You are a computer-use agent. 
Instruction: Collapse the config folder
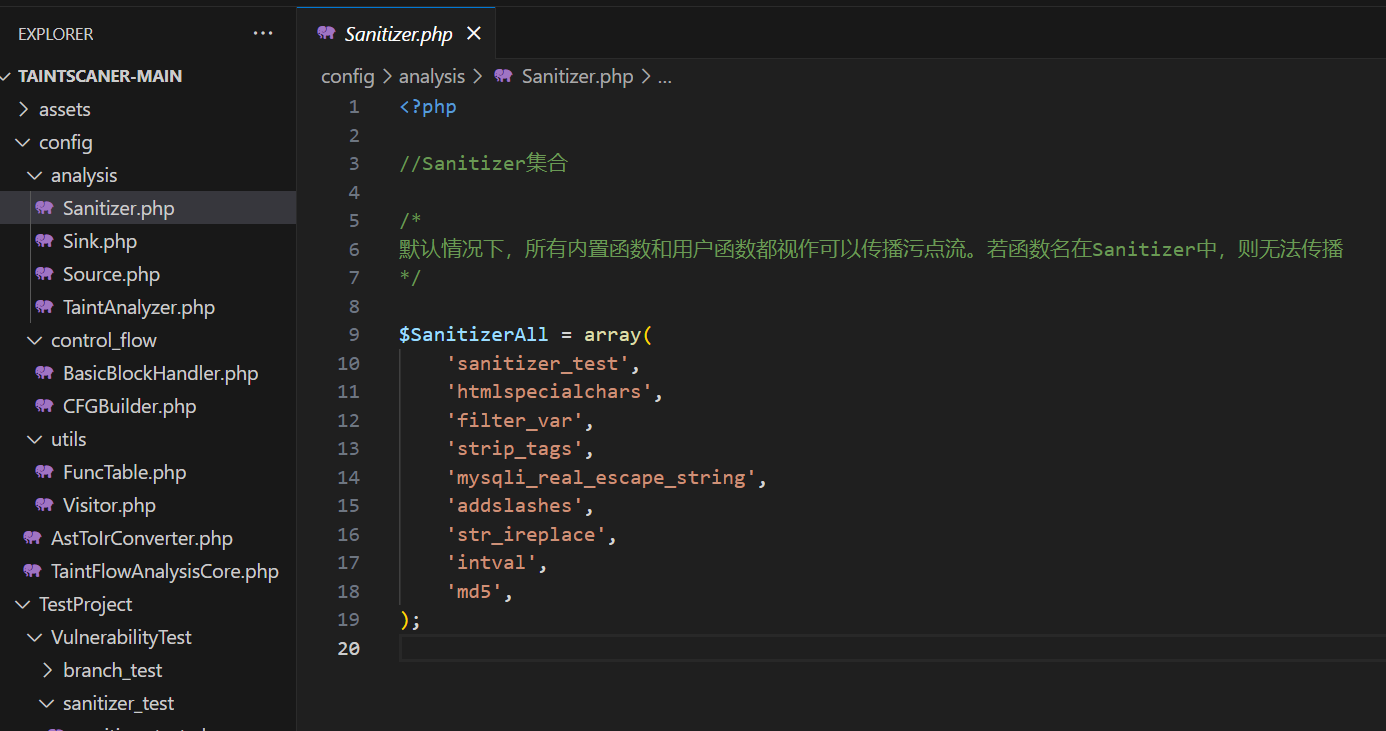[24, 142]
